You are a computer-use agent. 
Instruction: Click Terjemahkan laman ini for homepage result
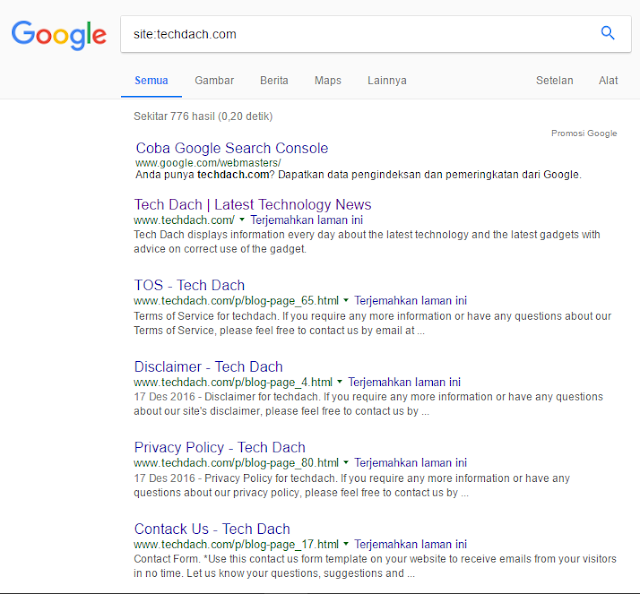tap(307, 220)
